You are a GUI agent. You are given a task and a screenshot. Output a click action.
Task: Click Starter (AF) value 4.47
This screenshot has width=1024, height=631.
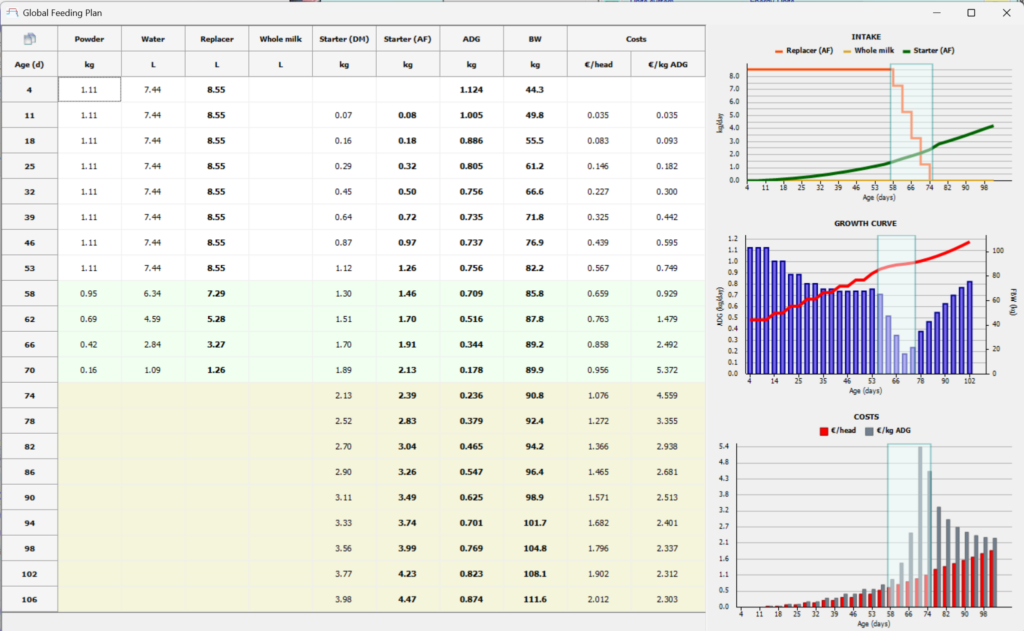408,600
